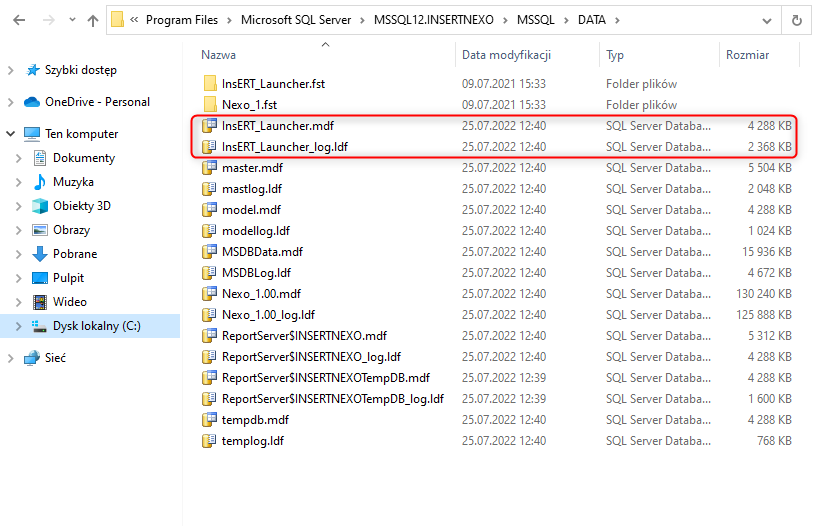Open Muzyka note icon
822x526 pixels.
(40, 182)
